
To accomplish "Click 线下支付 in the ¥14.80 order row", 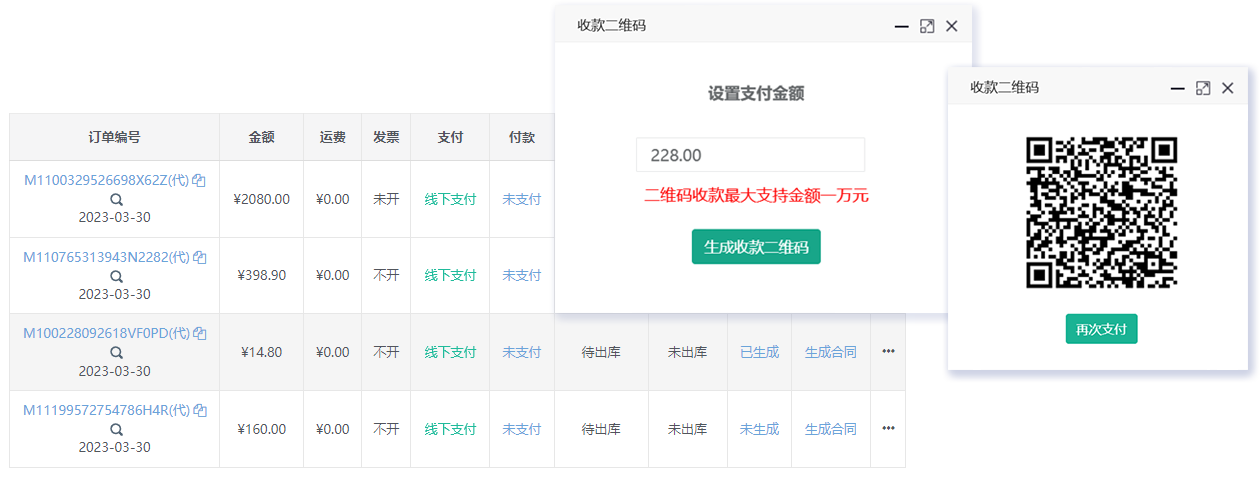I will [x=450, y=352].
